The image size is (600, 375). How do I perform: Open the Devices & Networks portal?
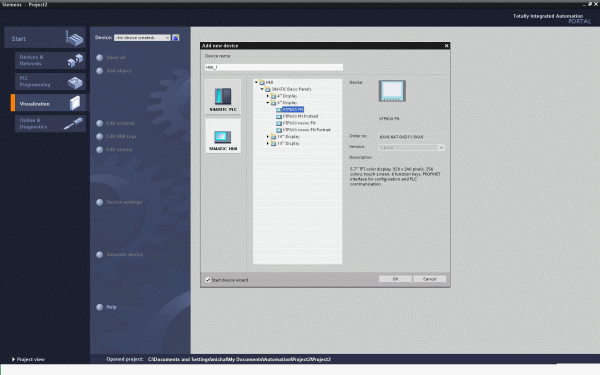[x=50, y=60]
